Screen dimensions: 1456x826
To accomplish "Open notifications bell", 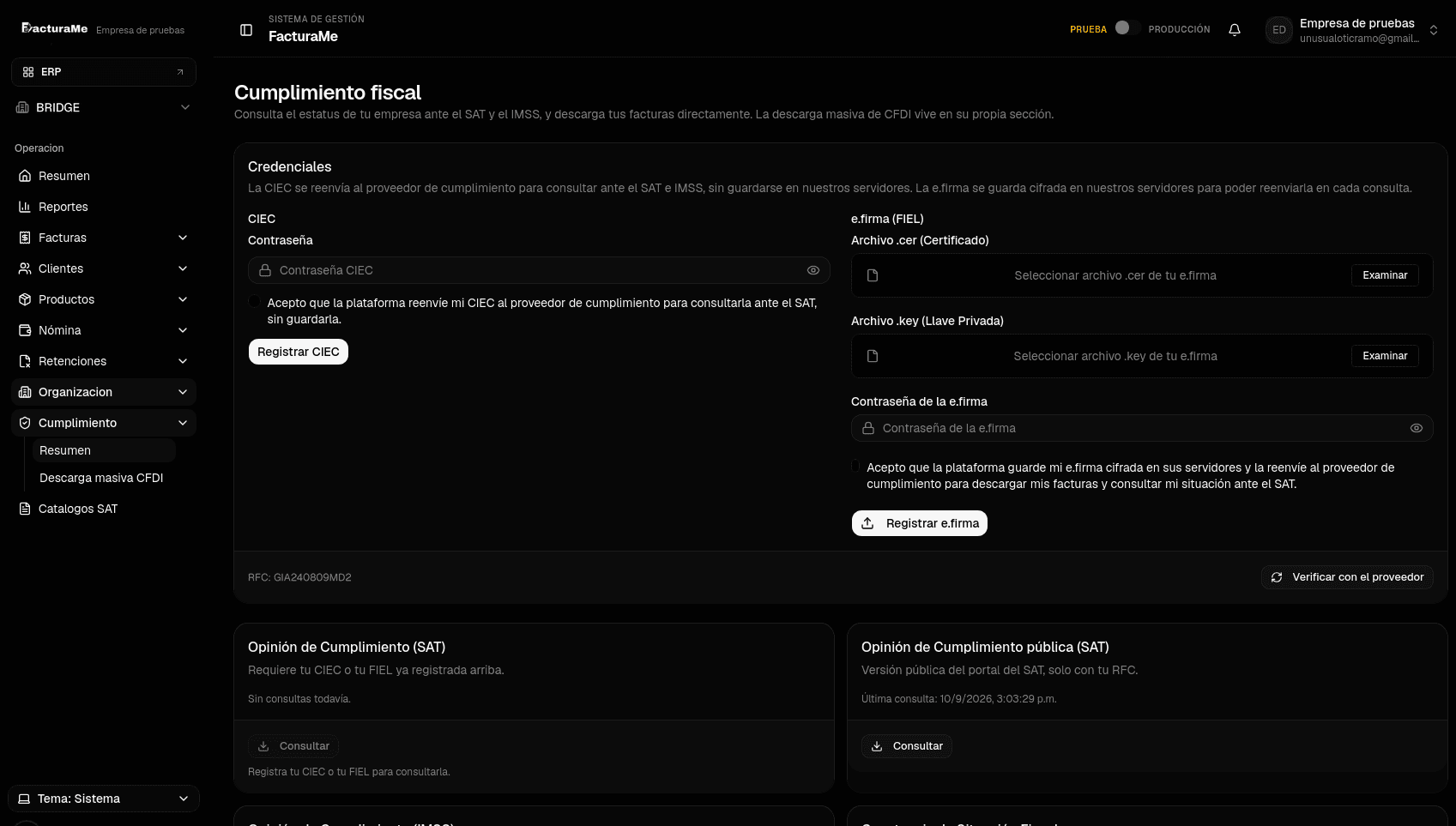I will click(x=1235, y=30).
